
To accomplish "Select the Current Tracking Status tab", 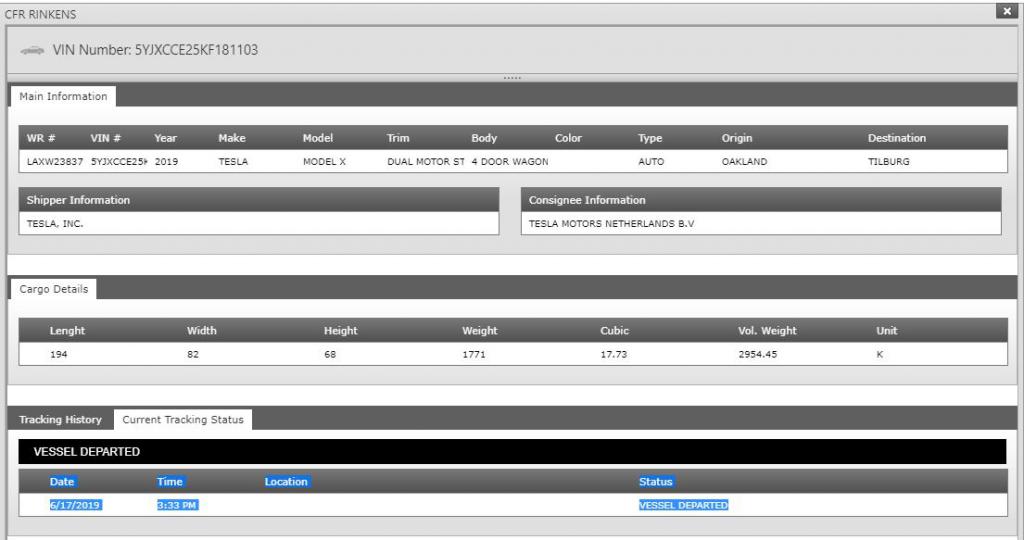I will 183,419.
